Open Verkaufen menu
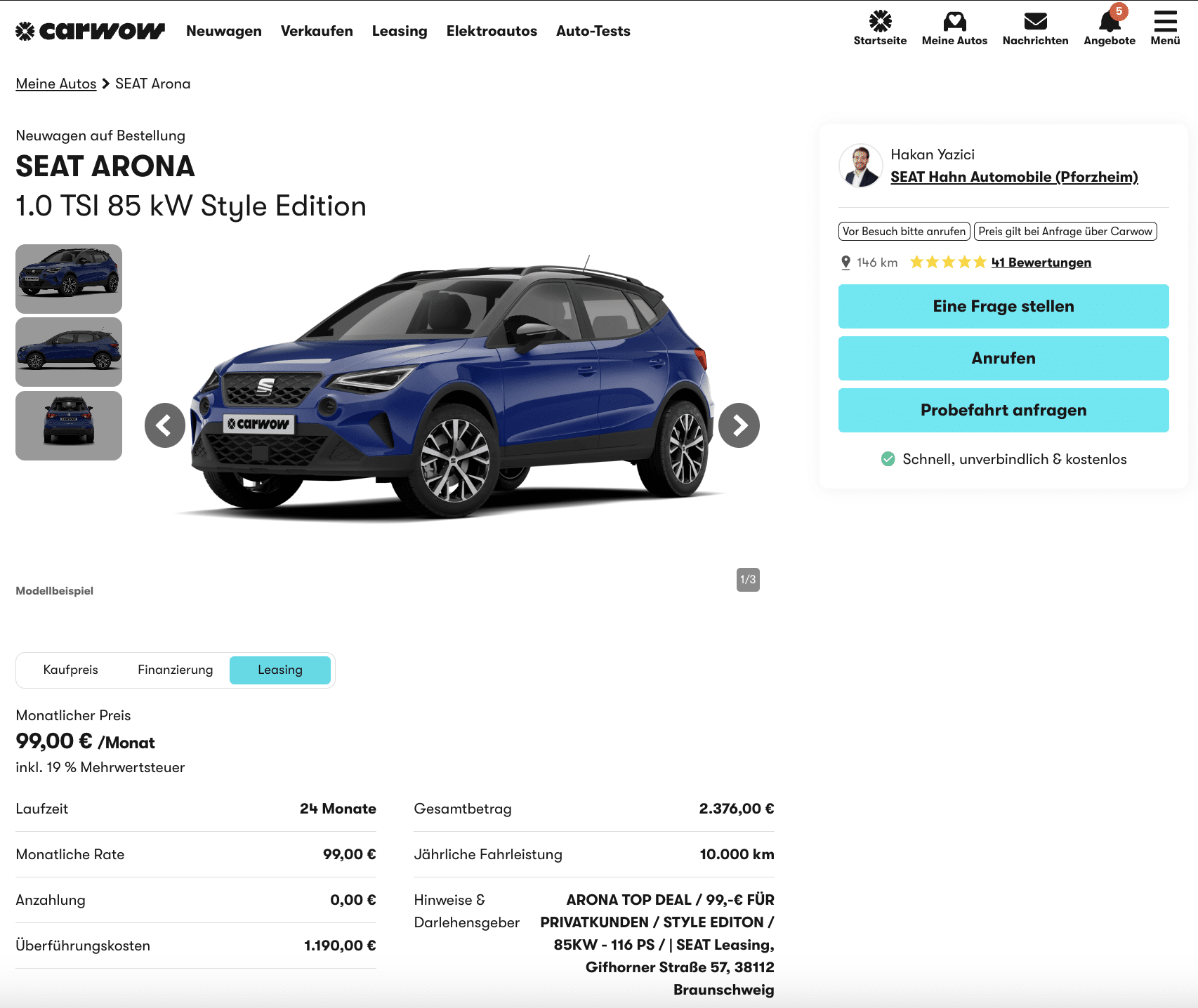Screen dimensions: 1198x1008 [x=317, y=31]
